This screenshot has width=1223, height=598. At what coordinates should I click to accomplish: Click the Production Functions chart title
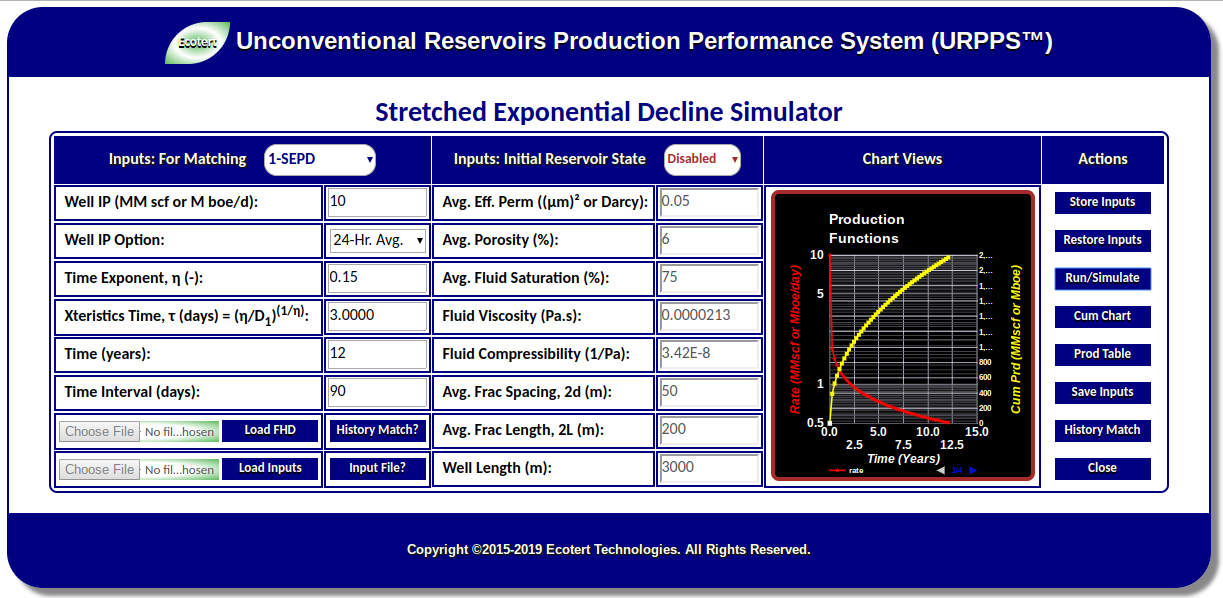coord(866,229)
